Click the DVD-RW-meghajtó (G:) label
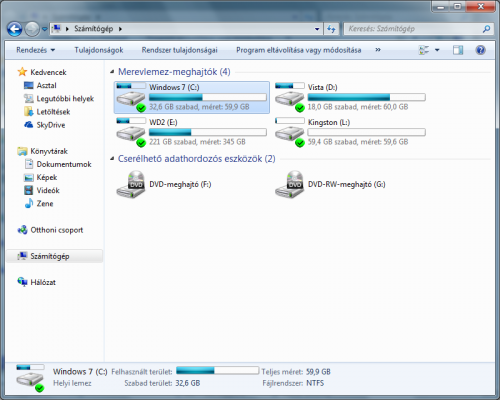Image resolution: width=500 pixels, height=400 pixels. point(347,184)
